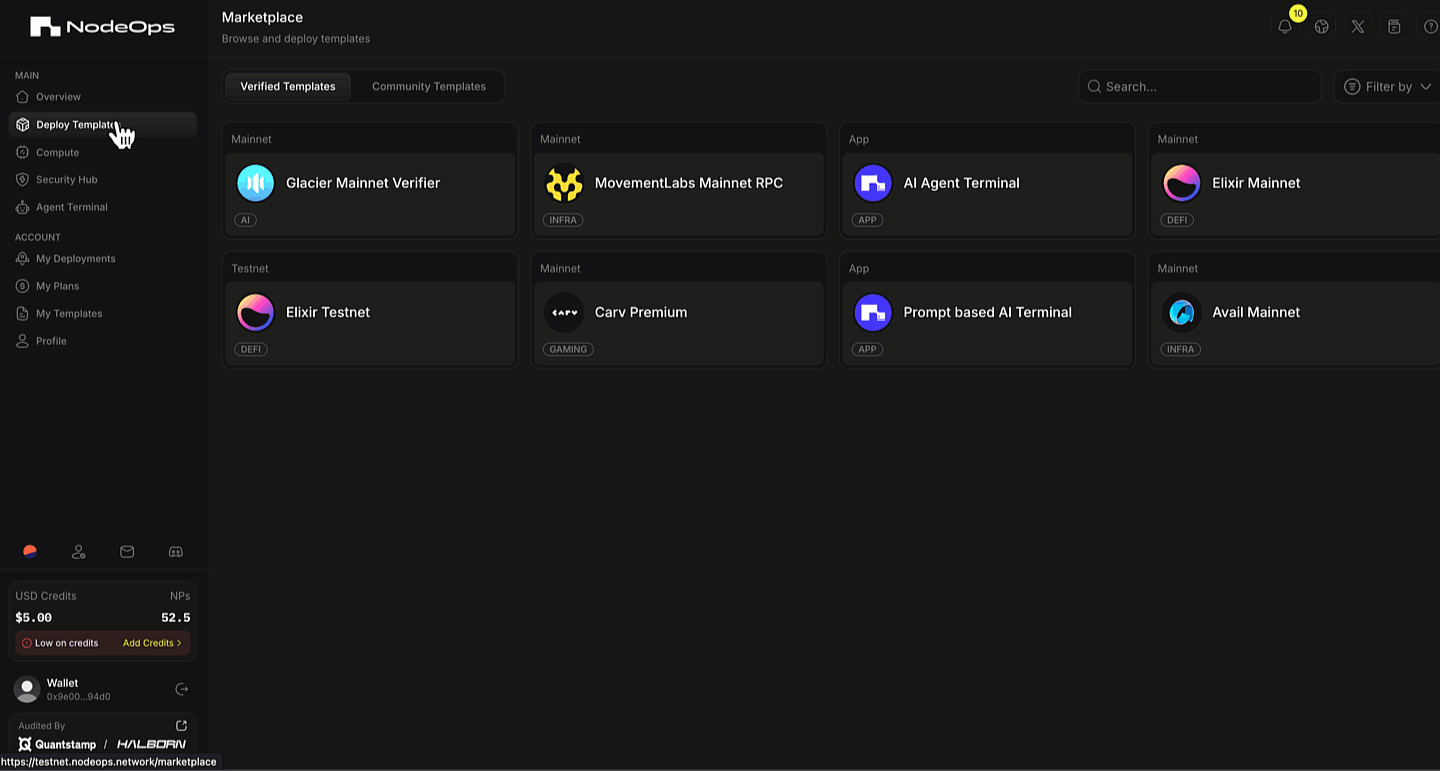Switch to the Verified Templates tab
1440x771 pixels.
pyautogui.click(x=288, y=87)
